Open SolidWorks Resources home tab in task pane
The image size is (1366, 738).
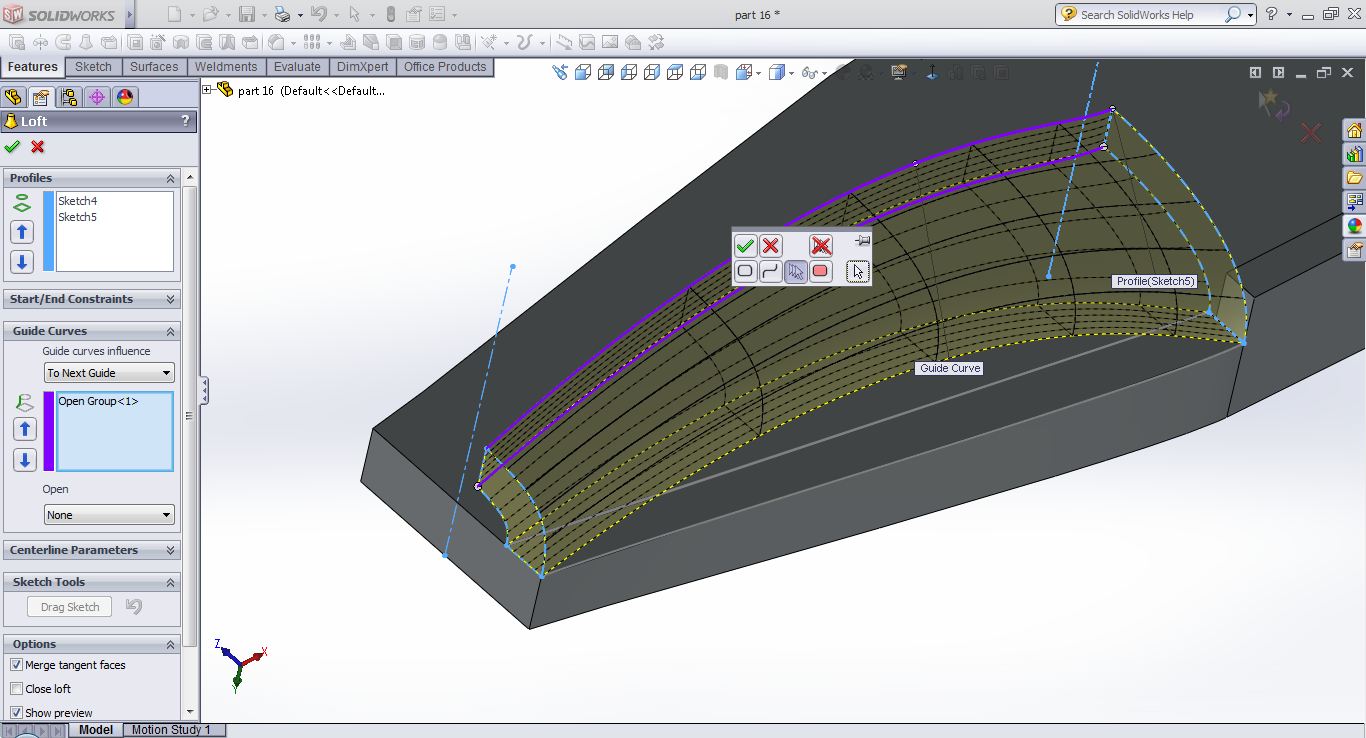[1354, 131]
